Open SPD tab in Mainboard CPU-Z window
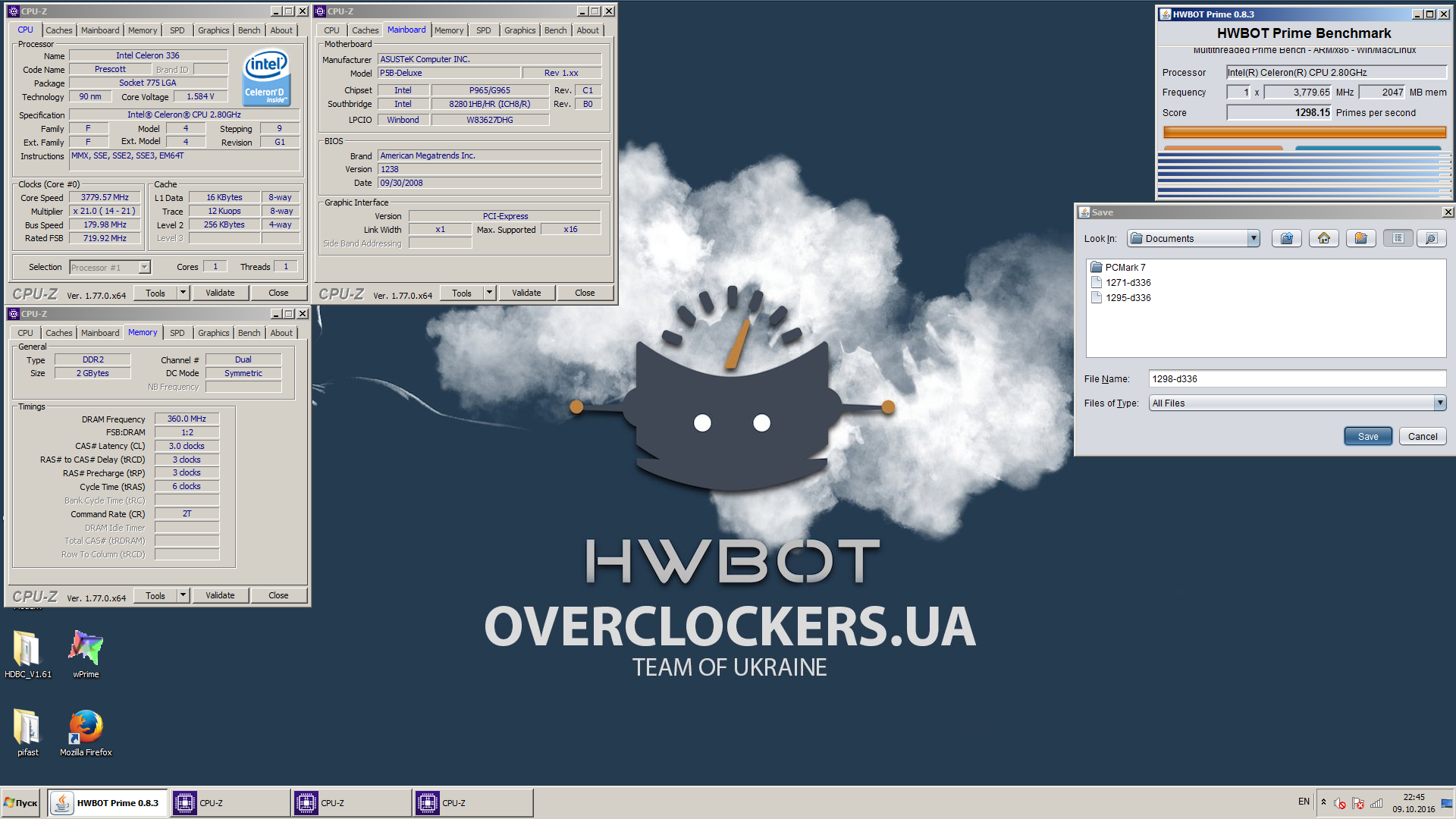Viewport: 1456px width, 819px height. pyautogui.click(x=483, y=30)
